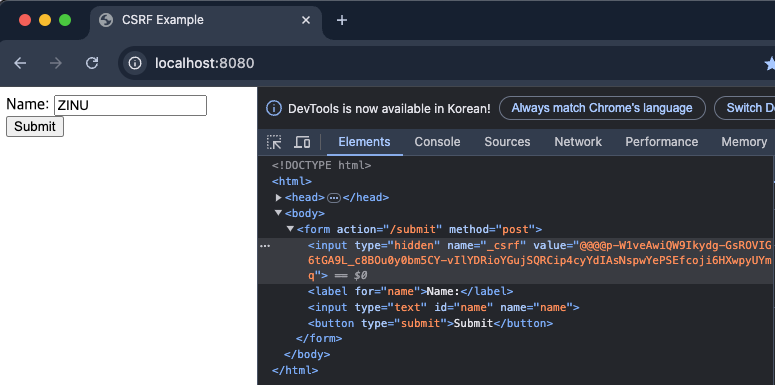This screenshot has width=775, height=385.
Task: Select the hidden _csrf input node
Action: [x=516, y=260]
